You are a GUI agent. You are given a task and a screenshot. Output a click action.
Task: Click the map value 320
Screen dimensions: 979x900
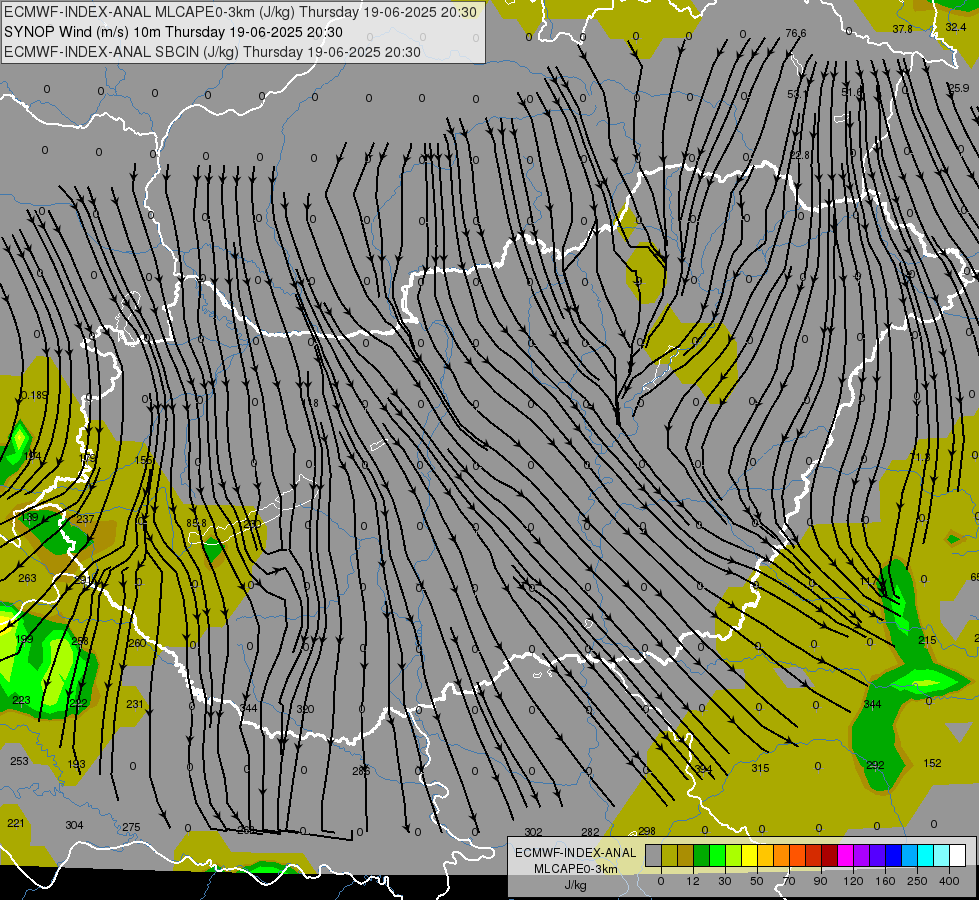pyautogui.click(x=305, y=709)
